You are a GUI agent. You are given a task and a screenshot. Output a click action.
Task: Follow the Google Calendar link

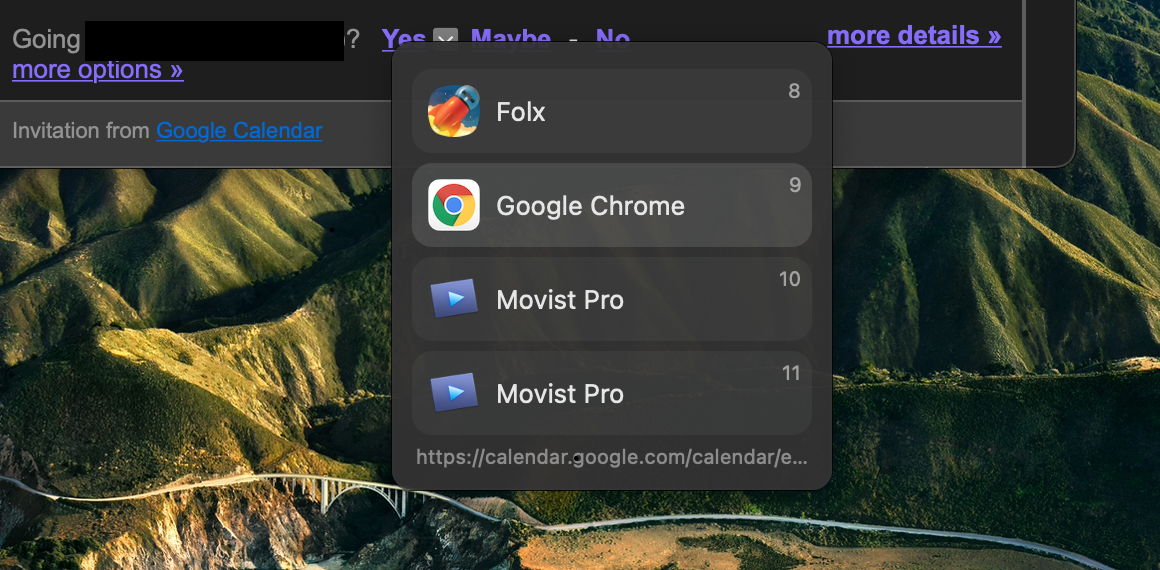[239, 131]
